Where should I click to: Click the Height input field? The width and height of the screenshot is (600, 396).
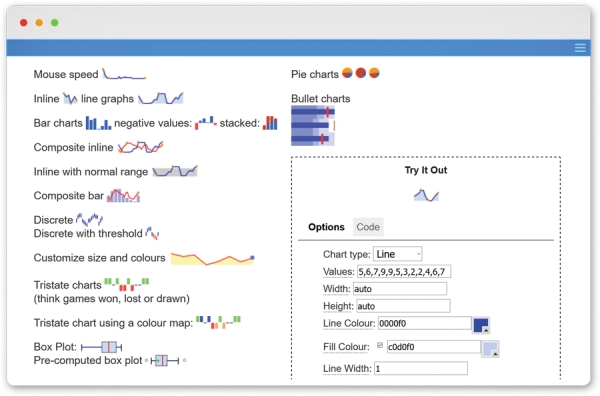pos(403,306)
